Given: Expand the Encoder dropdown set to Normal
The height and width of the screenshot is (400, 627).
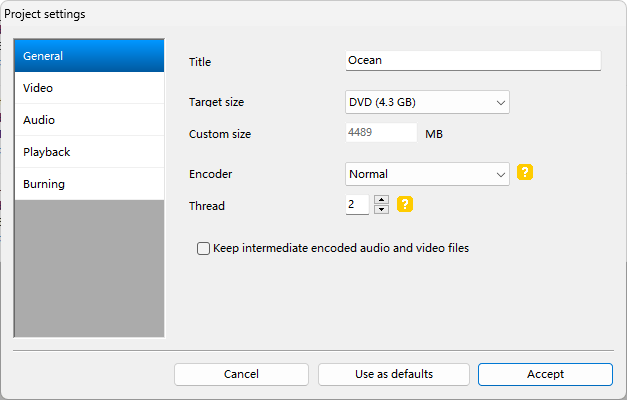Looking at the screenshot, I should tap(427, 174).
